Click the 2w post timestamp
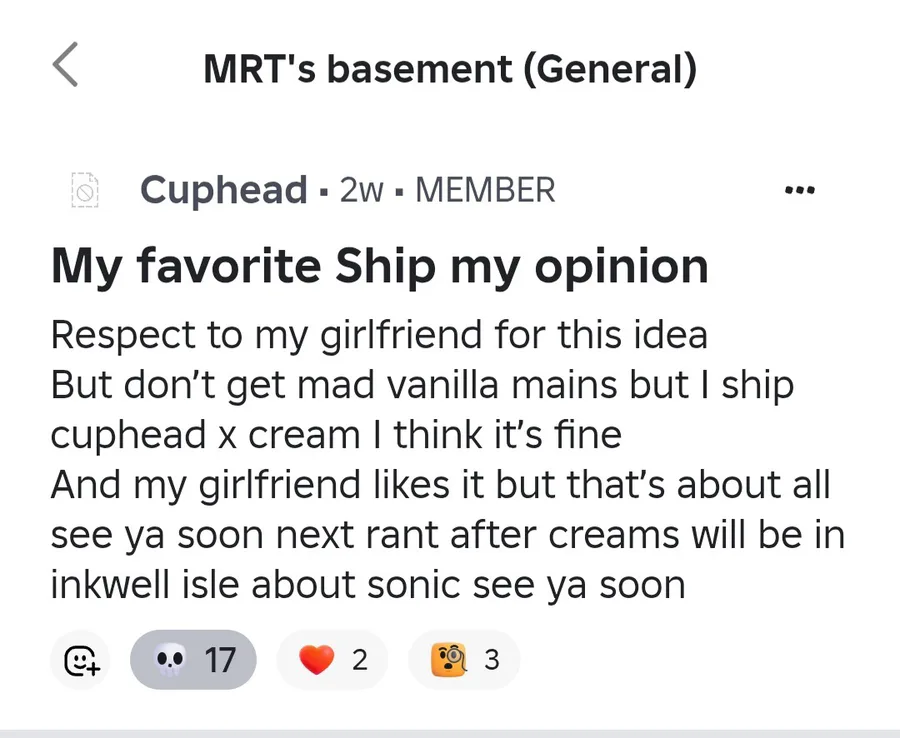 pyautogui.click(x=361, y=190)
